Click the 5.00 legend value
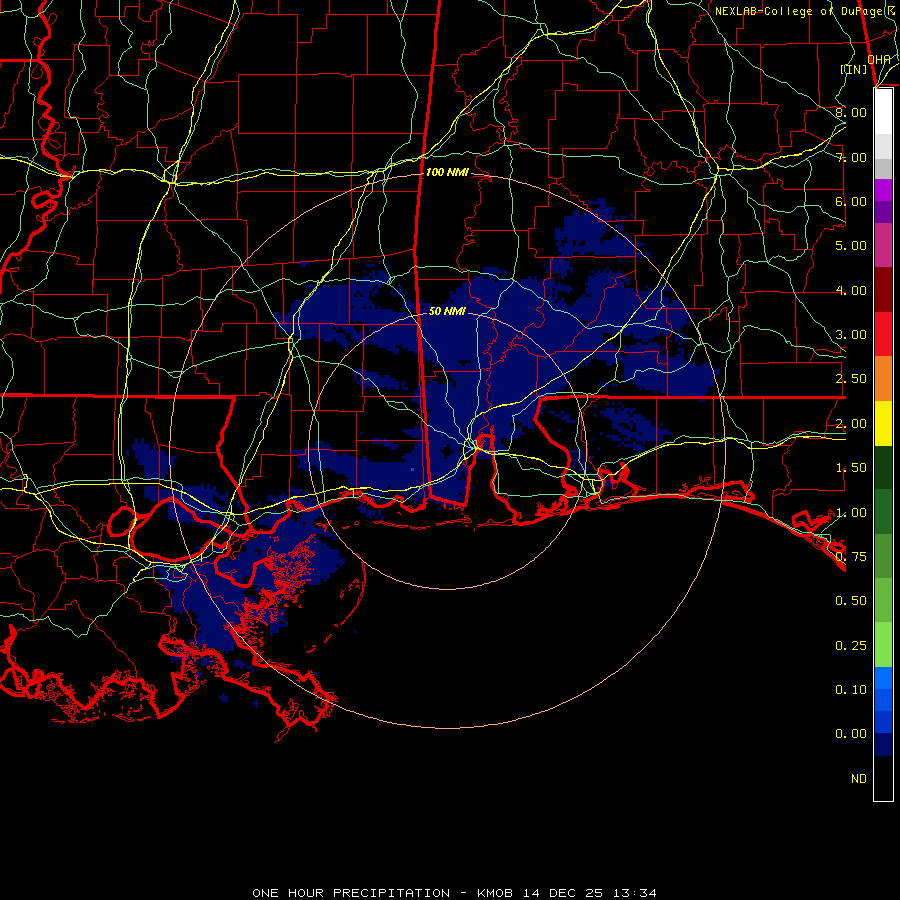This screenshot has width=900, height=900. (851, 246)
